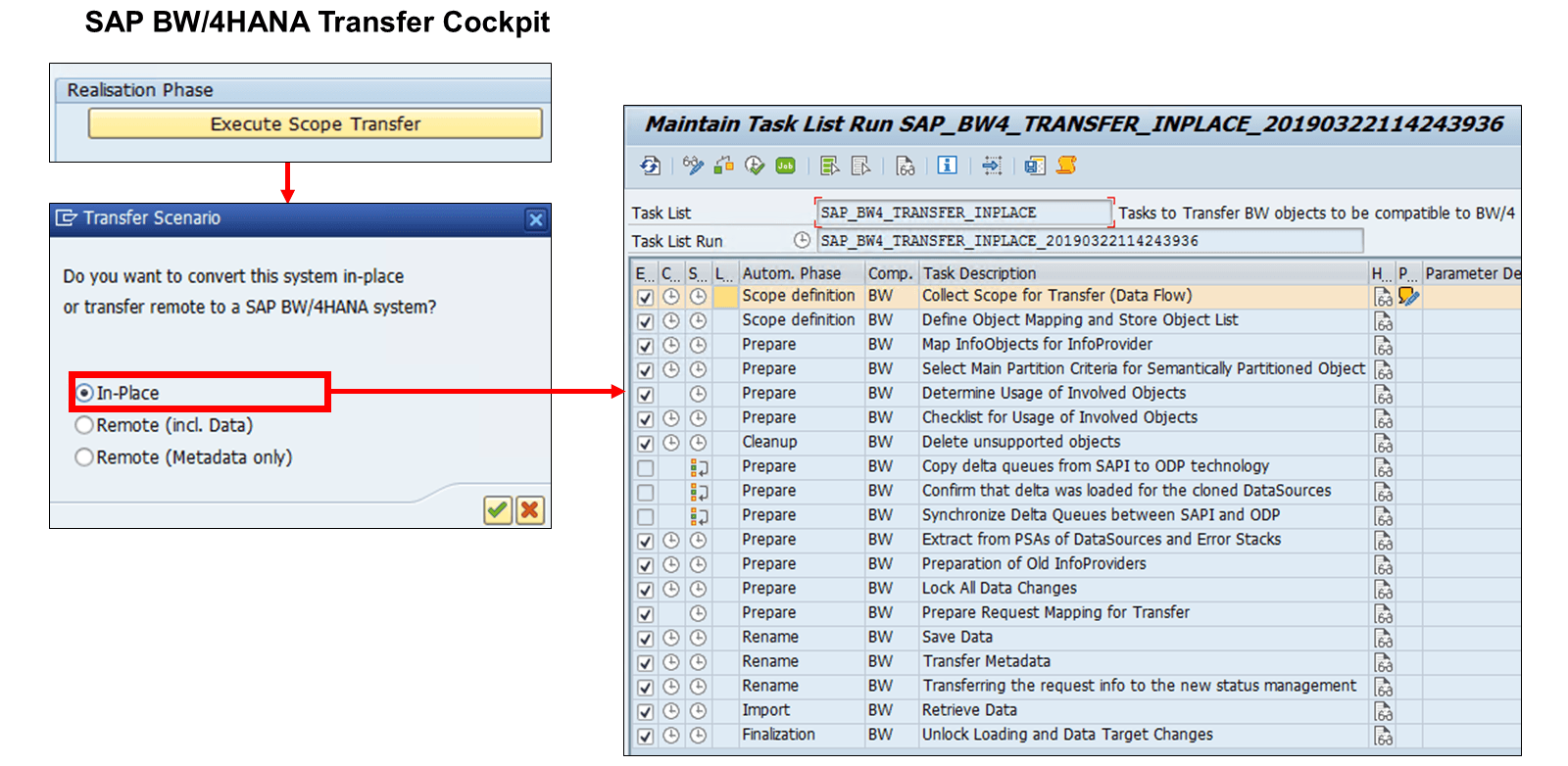Enable checkbox for Copy delta queues from SAPI task
1568x766 pixels.
point(645,468)
